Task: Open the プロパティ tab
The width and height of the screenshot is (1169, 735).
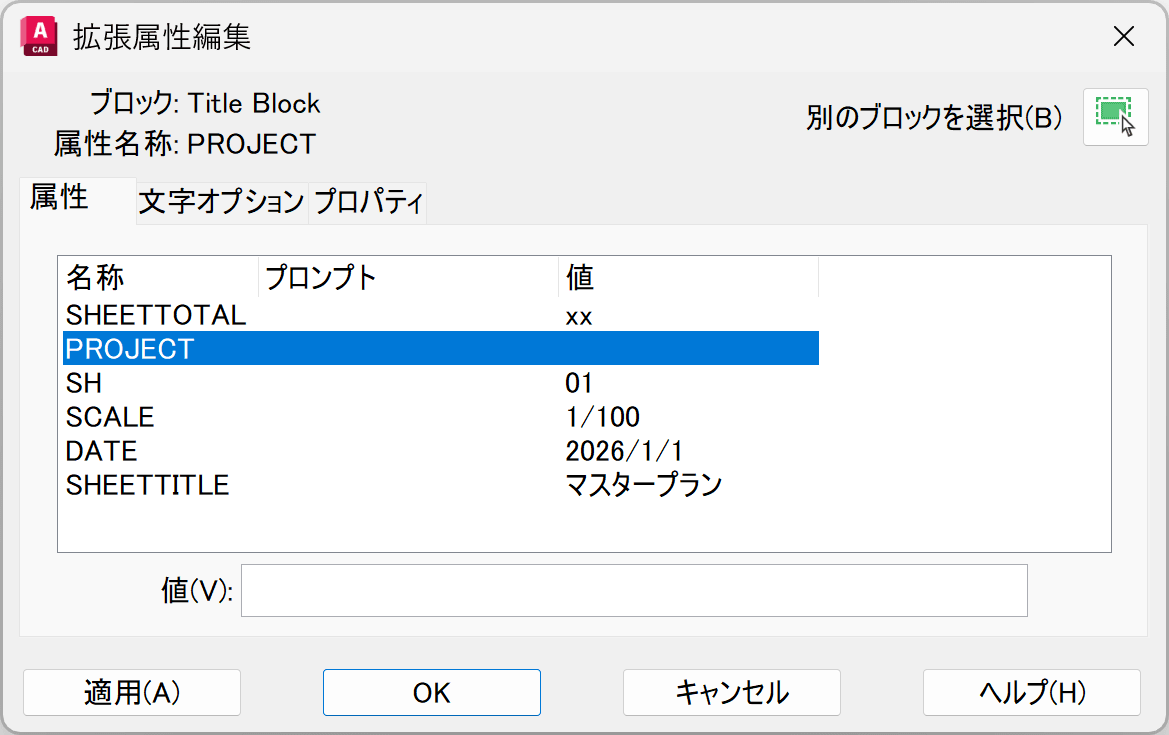Action: (368, 202)
